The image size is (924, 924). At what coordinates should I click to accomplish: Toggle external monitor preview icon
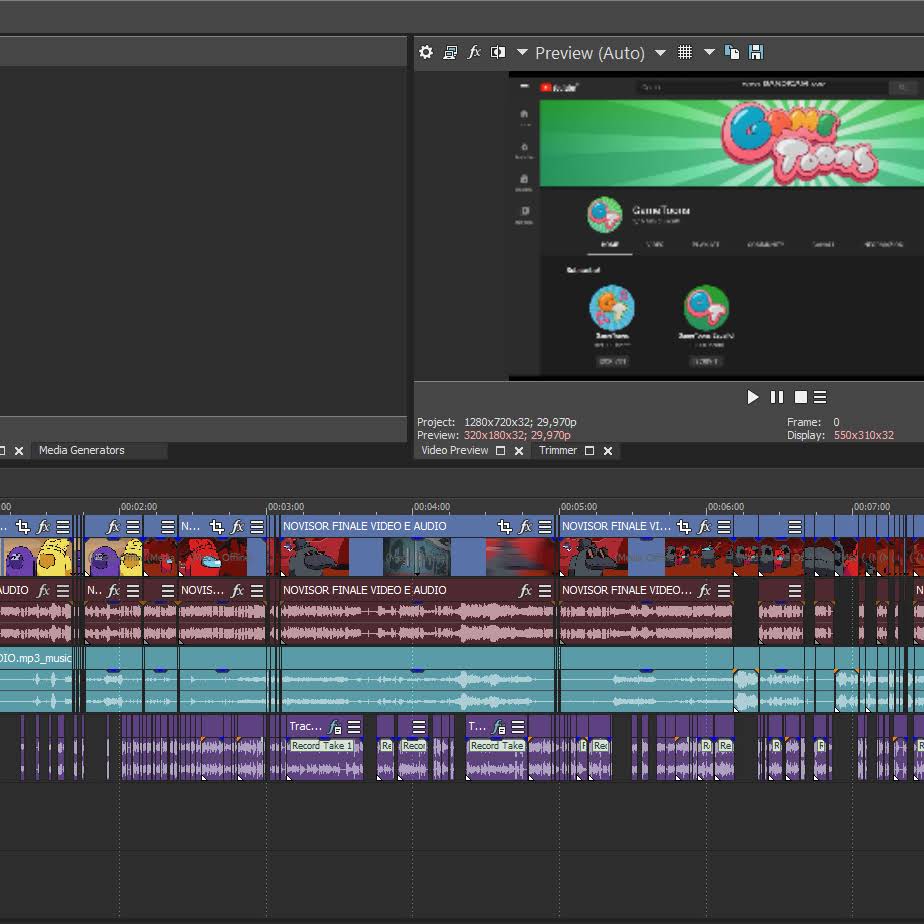click(450, 52)
